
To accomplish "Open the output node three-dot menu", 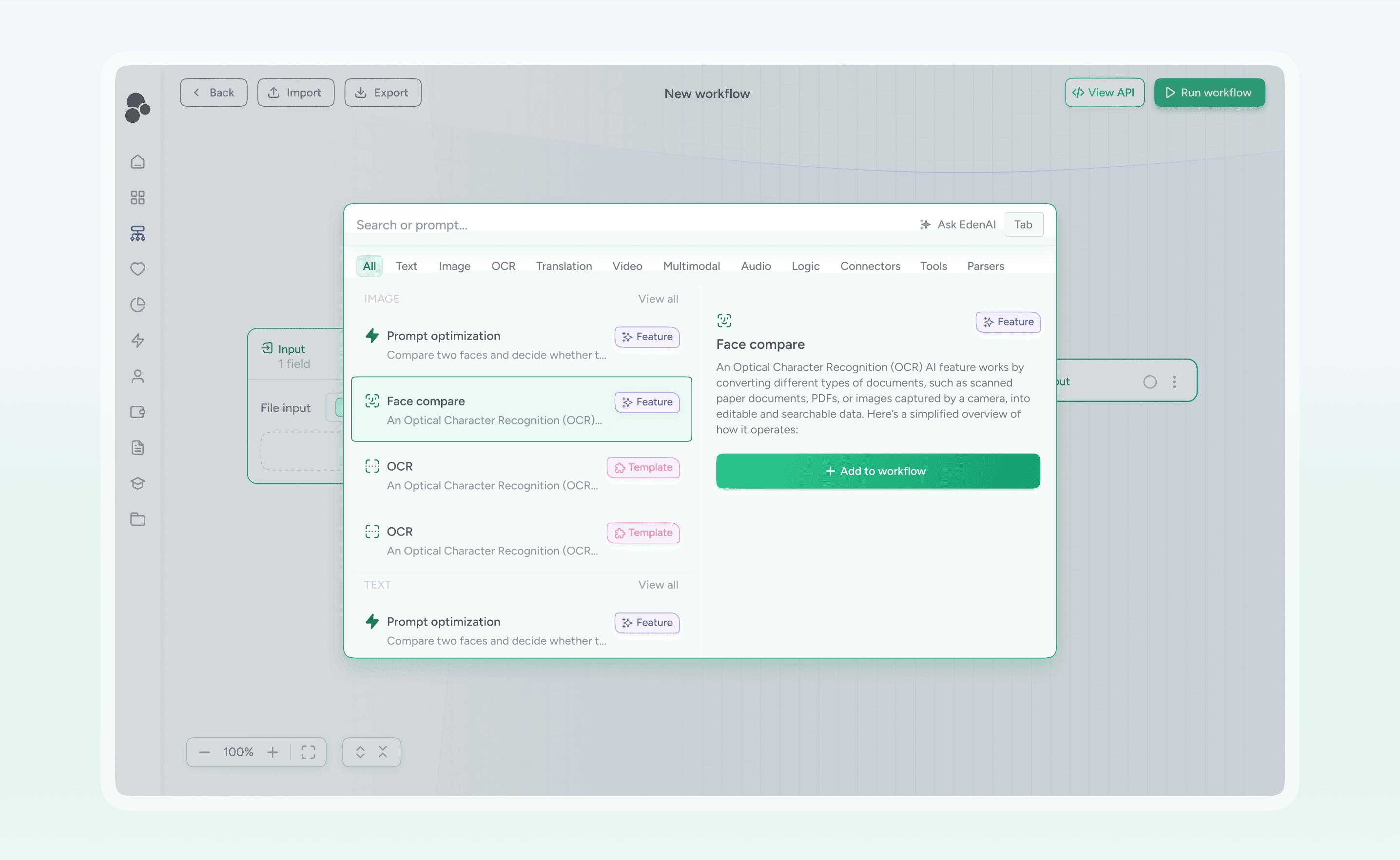I will point(1174,382).
